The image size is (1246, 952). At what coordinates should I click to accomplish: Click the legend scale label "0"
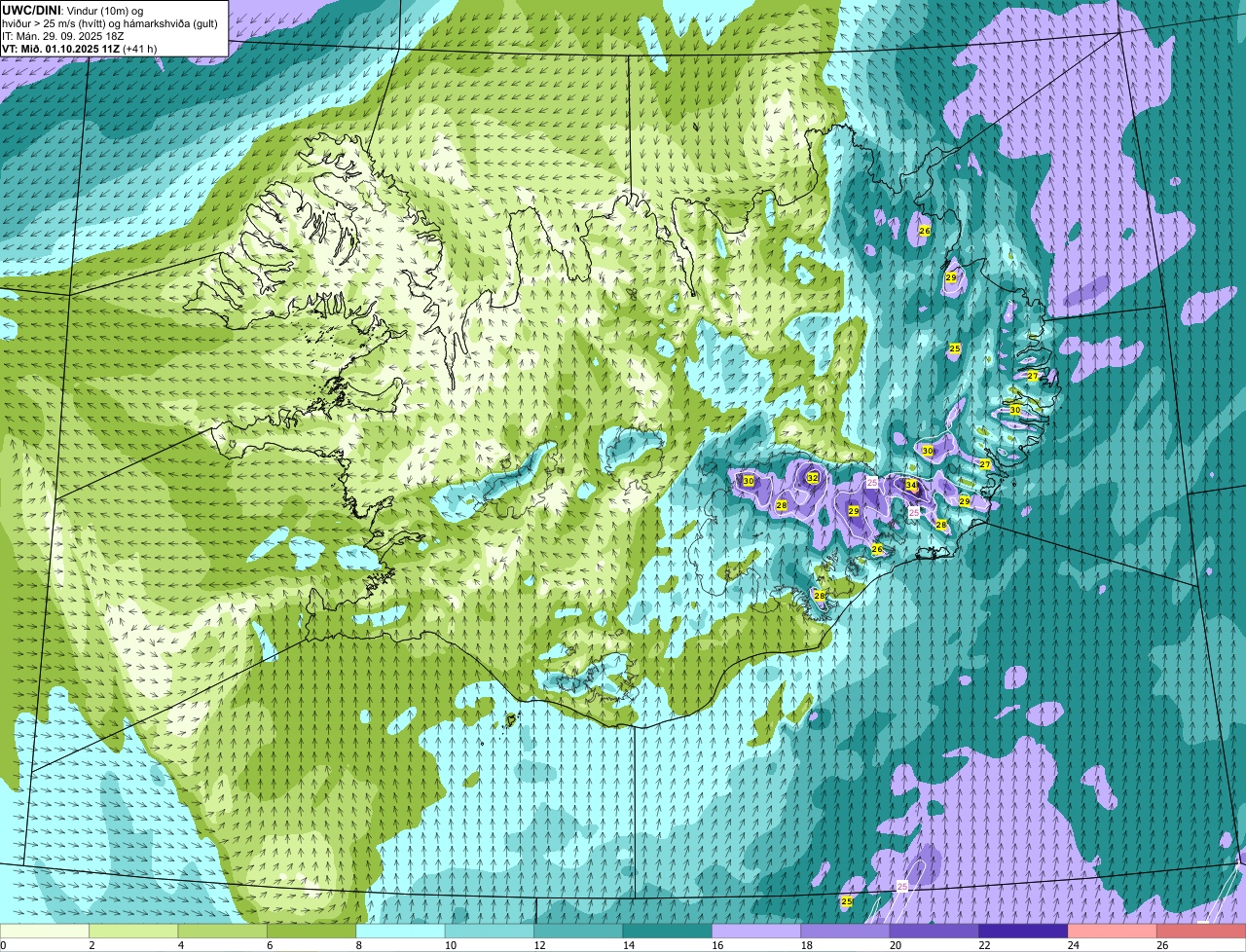pos(3,945)
